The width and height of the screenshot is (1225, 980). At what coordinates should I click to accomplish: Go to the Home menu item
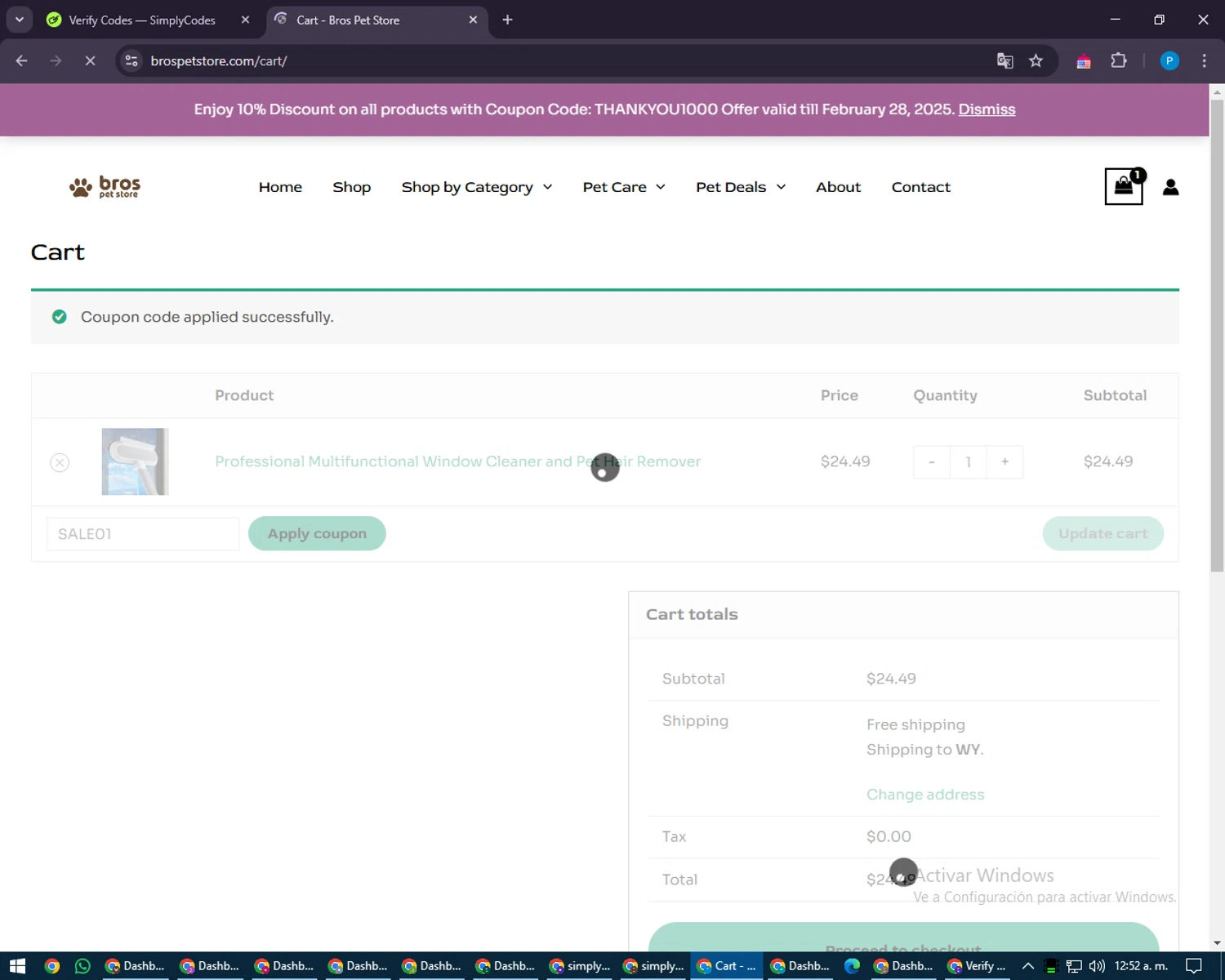coord(280,187)
